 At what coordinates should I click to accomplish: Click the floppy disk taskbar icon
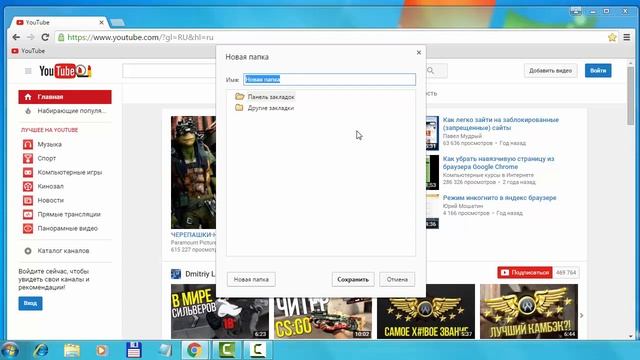pyautogui.click(x=134, y=350)
